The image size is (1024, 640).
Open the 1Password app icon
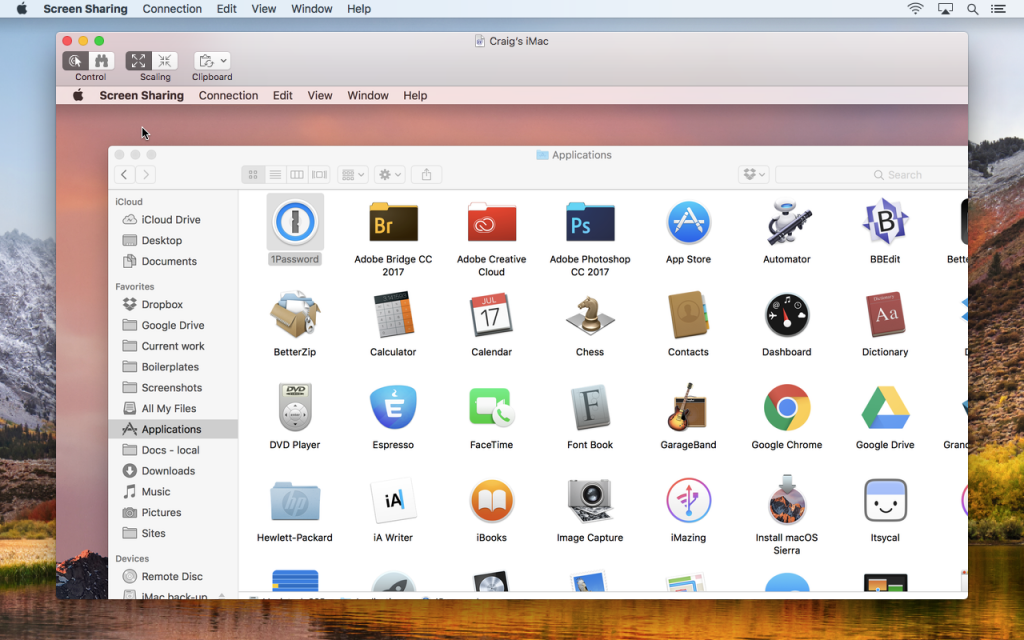click(x=295, y=222)
